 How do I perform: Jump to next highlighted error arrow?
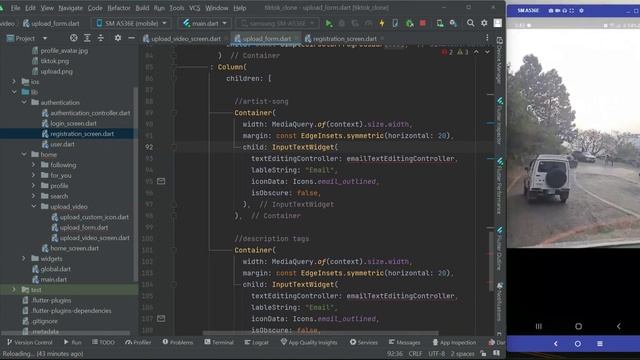[487, 52]
